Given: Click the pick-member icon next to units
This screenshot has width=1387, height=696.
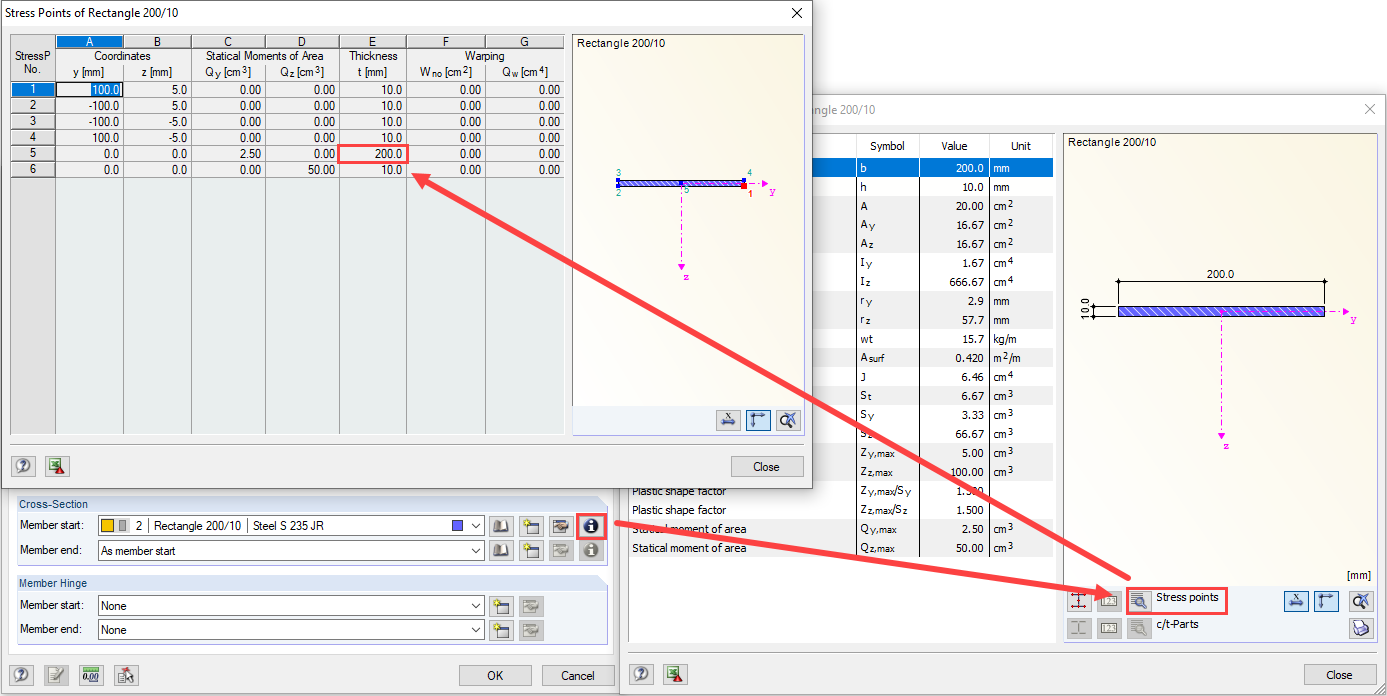Looking at the screenshot, I should [125, 675].
